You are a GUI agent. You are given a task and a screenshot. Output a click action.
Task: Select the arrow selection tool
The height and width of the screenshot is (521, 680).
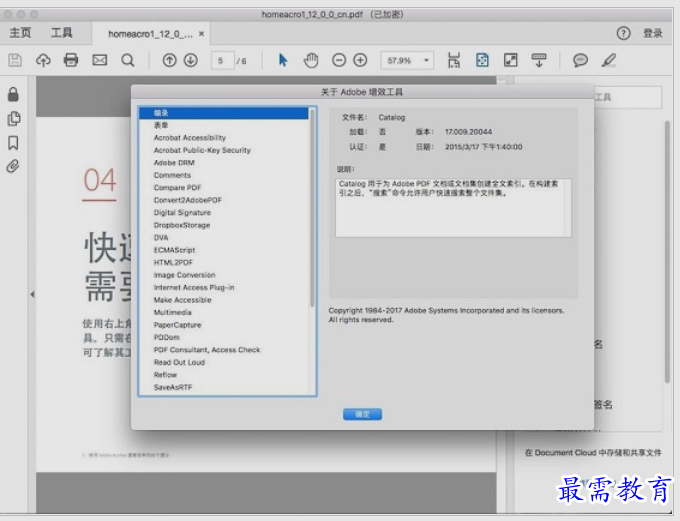283,60
